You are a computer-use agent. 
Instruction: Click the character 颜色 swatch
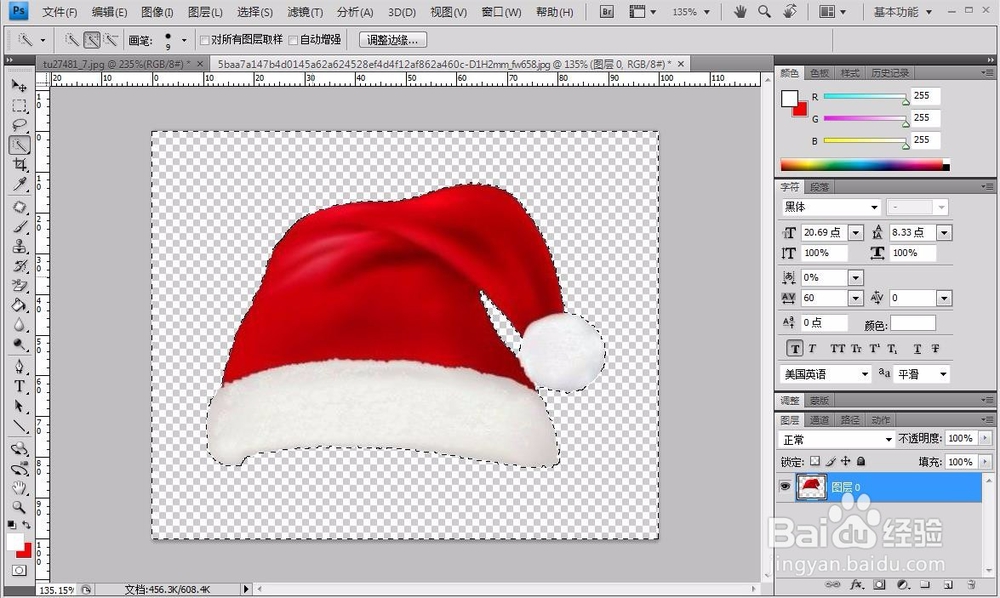point(913,323)
